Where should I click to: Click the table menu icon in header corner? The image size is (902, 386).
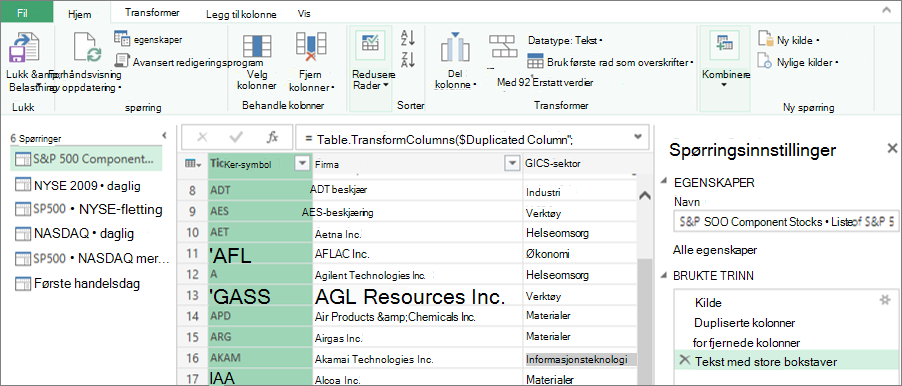click(x=193, y=164)
